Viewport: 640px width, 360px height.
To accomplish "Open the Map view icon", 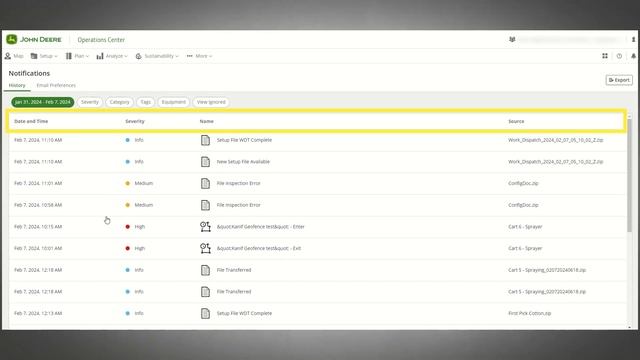I will tap(8, 56).
